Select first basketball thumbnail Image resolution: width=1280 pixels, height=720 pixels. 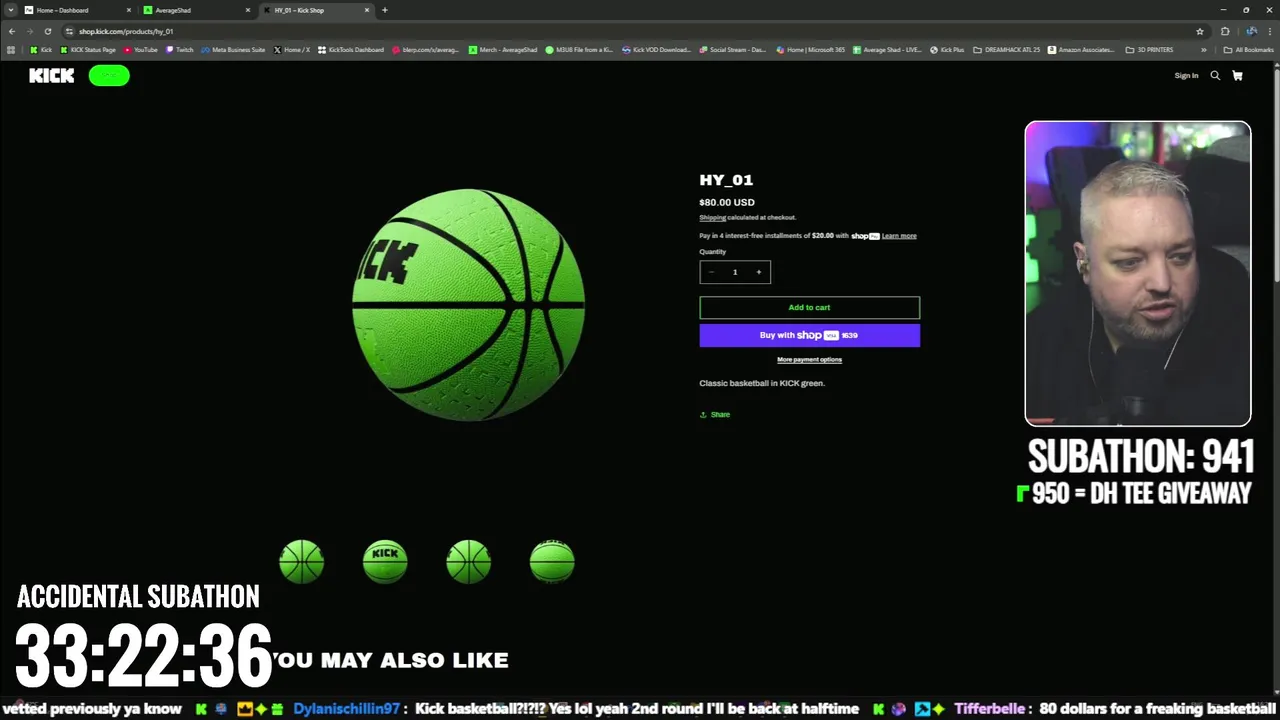point(301,561)
